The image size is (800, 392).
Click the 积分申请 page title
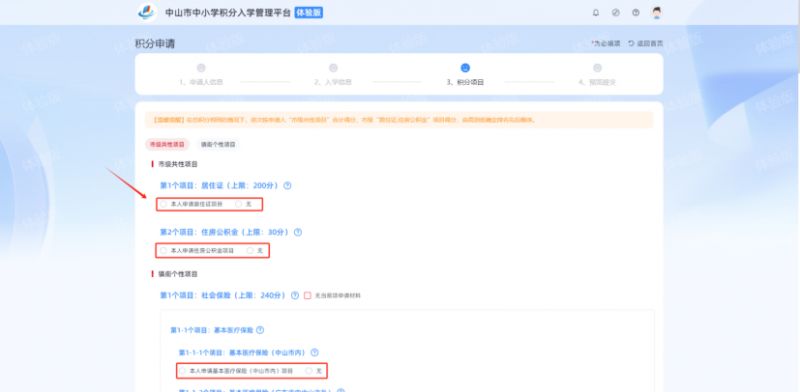pos(155,44)
